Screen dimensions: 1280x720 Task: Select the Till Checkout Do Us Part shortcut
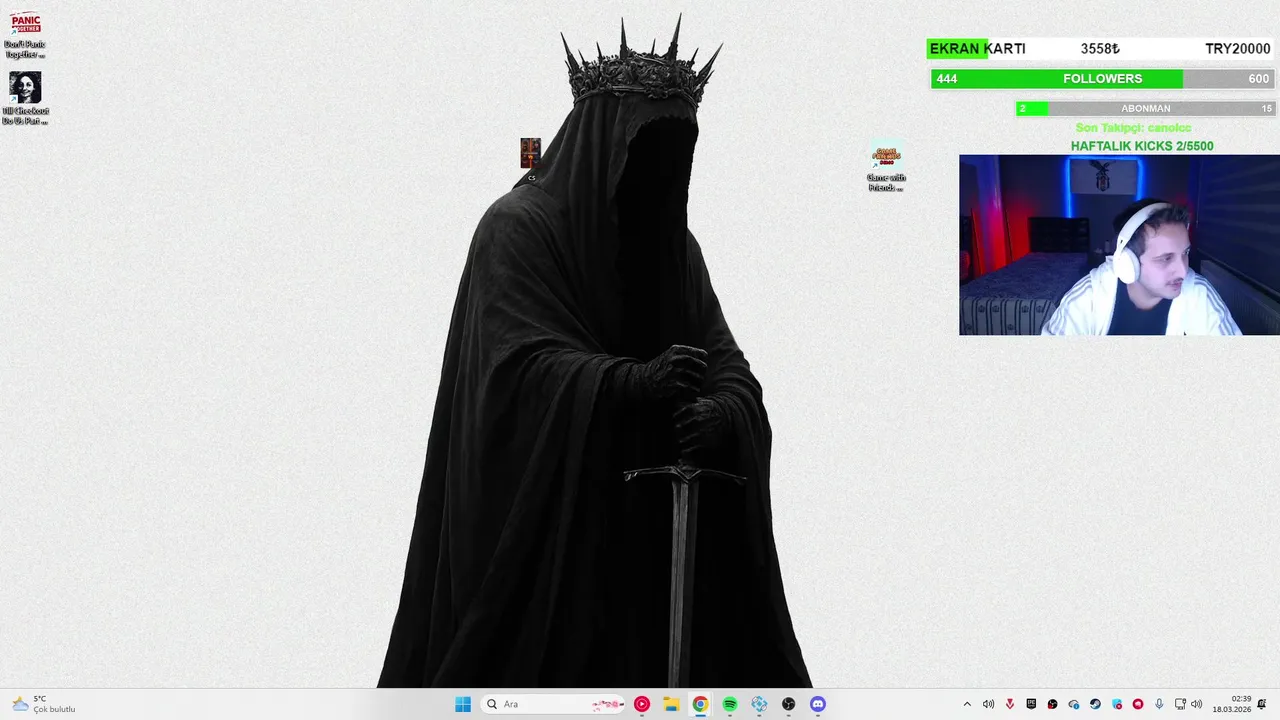click(x=25, y=98)
